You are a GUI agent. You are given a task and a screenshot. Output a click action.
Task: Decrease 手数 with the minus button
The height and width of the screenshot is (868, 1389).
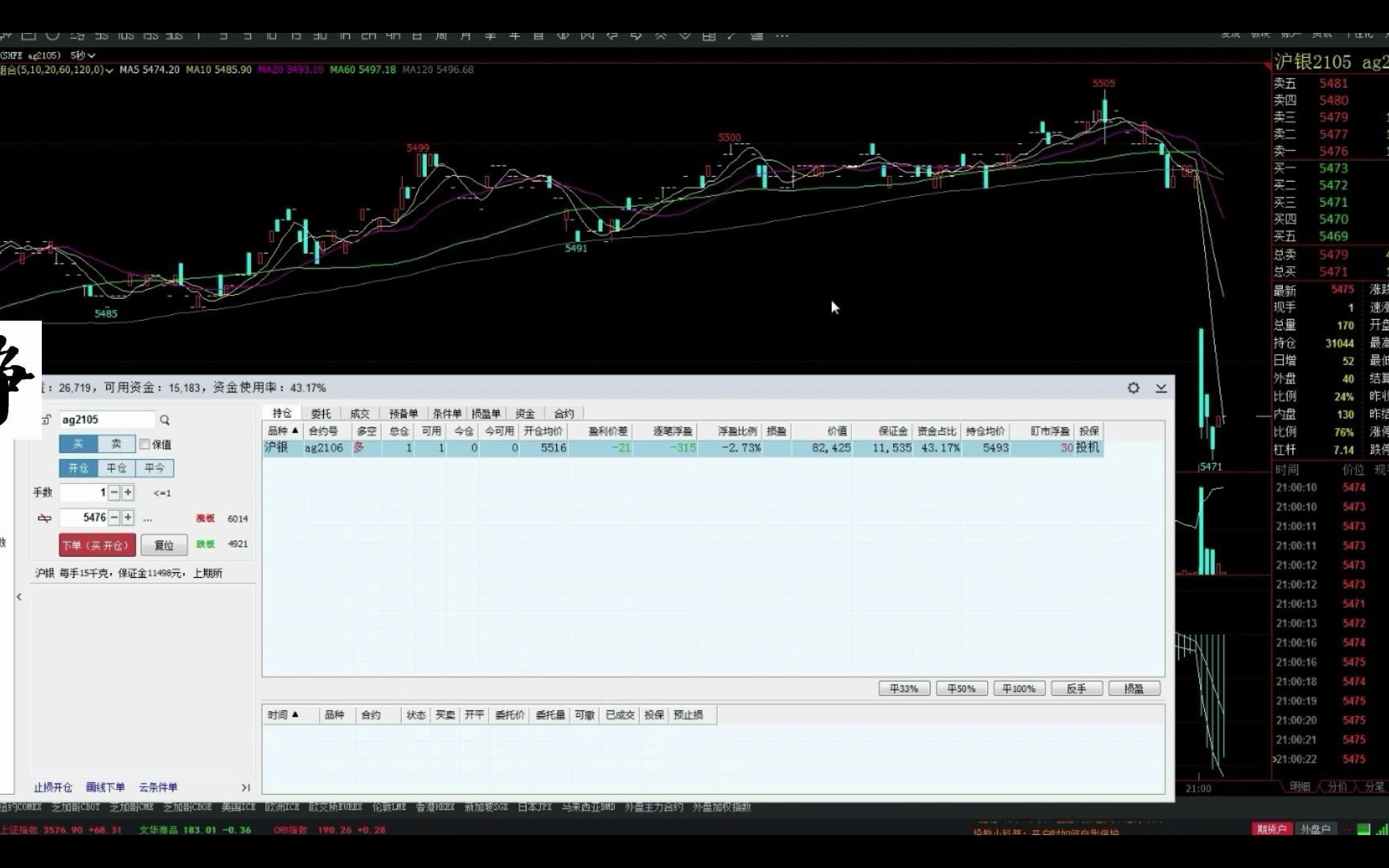[114, 492]
